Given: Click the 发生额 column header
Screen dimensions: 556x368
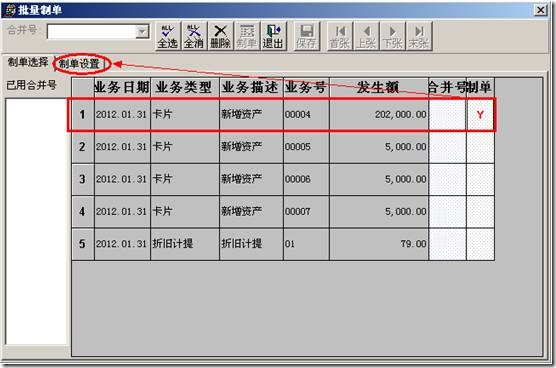Looking at the screenshot, I should tap(379, 87).
